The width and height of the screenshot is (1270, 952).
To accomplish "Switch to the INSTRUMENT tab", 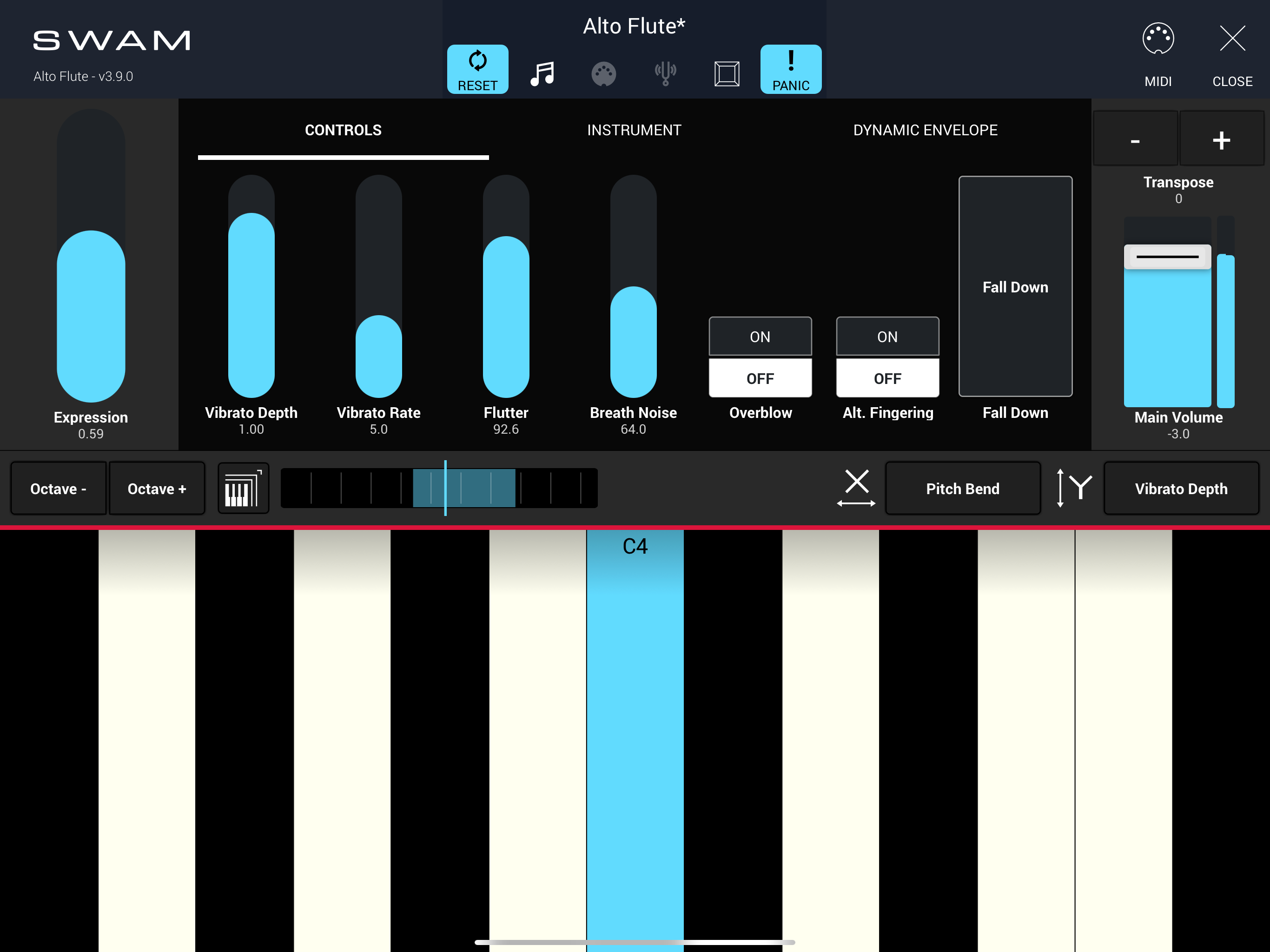I will 634,130.
